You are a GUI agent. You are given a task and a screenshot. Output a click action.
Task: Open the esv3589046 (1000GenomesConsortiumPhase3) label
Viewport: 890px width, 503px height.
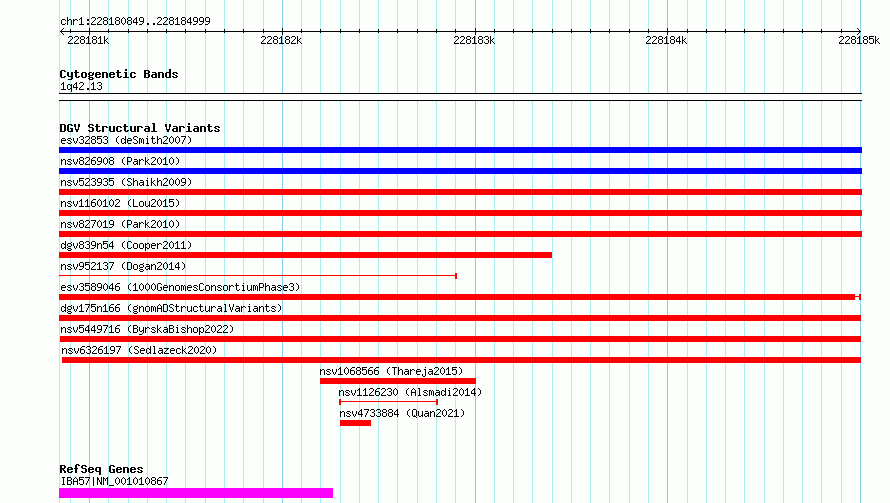click(180, 287)
